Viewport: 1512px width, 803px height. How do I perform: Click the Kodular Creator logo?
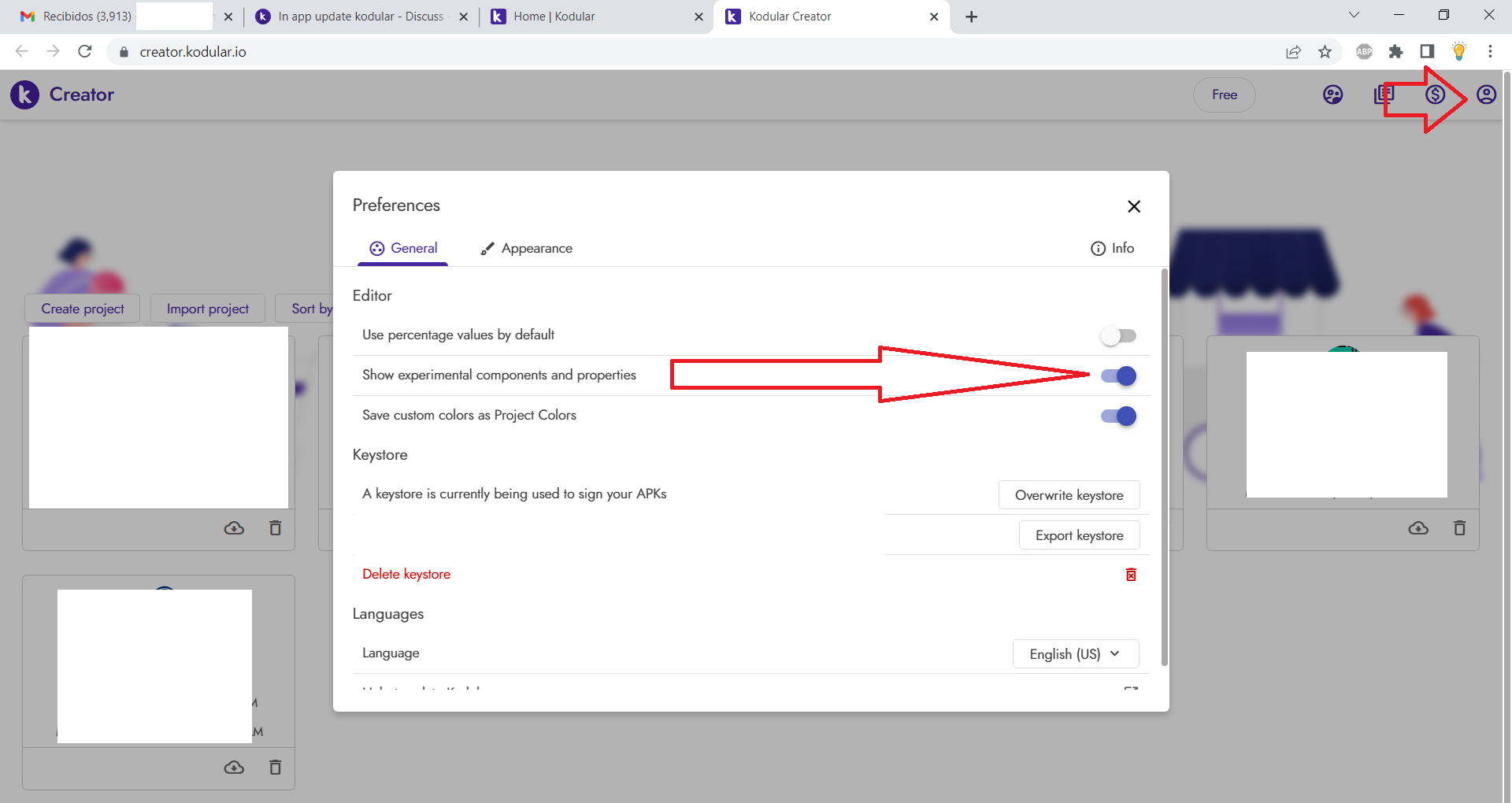25,94
